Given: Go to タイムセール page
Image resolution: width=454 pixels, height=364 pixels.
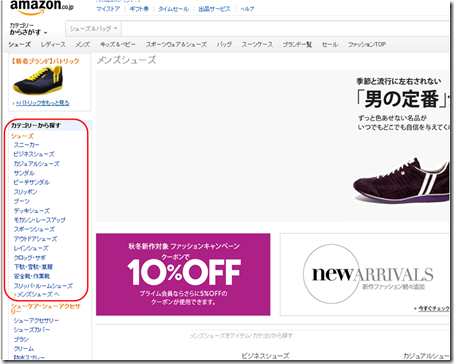Looking at the screenshot, I should coord(173,9).
